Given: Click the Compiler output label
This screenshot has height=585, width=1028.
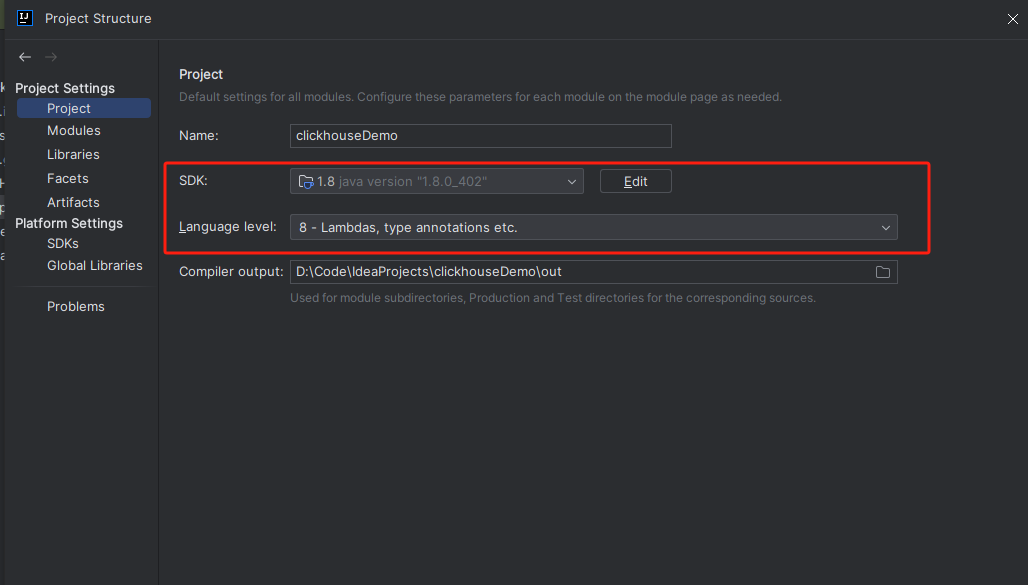Looking at the screenshot, I should (231, 272).
